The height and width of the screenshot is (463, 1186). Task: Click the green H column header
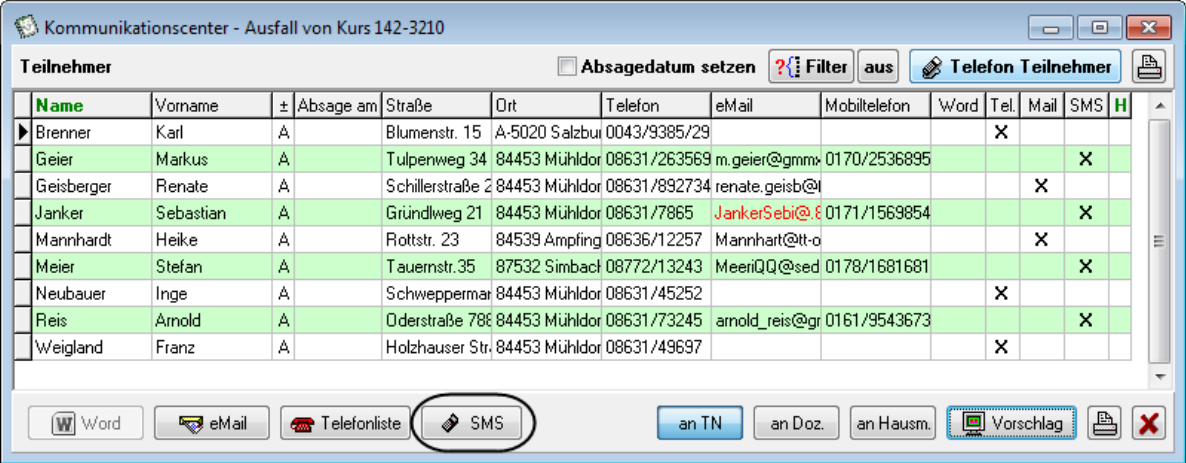pos(1119,106)
